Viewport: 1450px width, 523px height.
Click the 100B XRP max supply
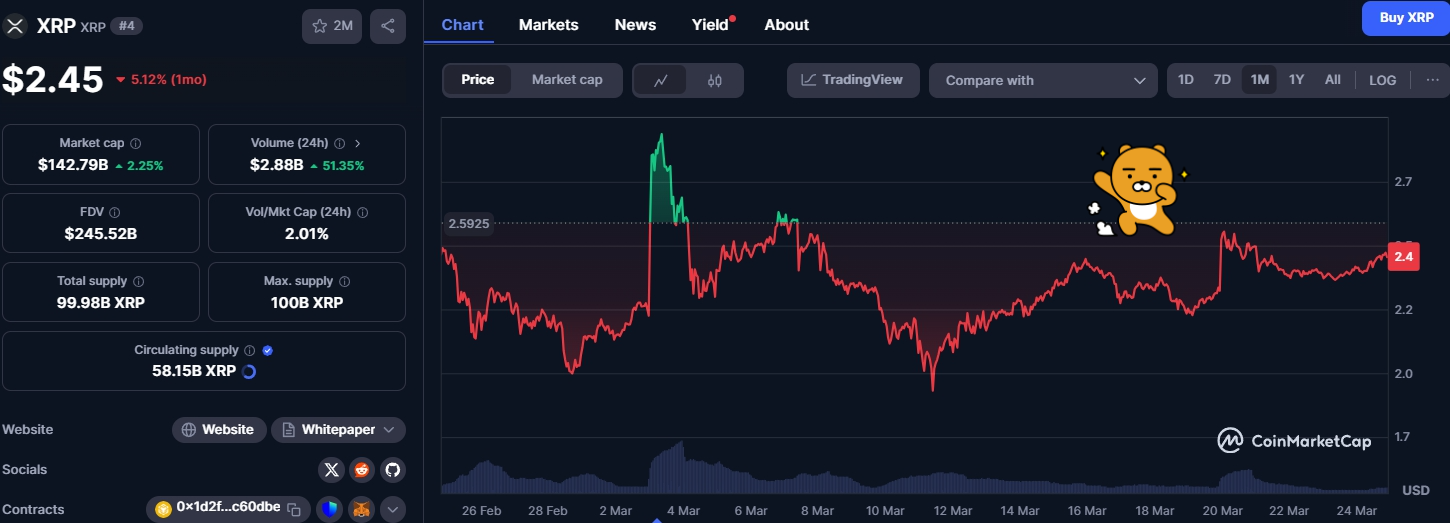coord(307,302)
